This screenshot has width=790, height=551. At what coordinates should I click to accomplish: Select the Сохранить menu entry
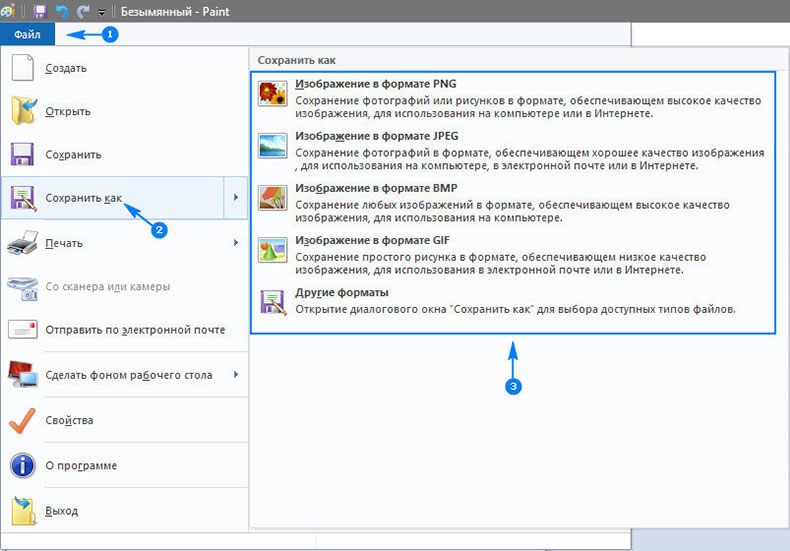73,155
